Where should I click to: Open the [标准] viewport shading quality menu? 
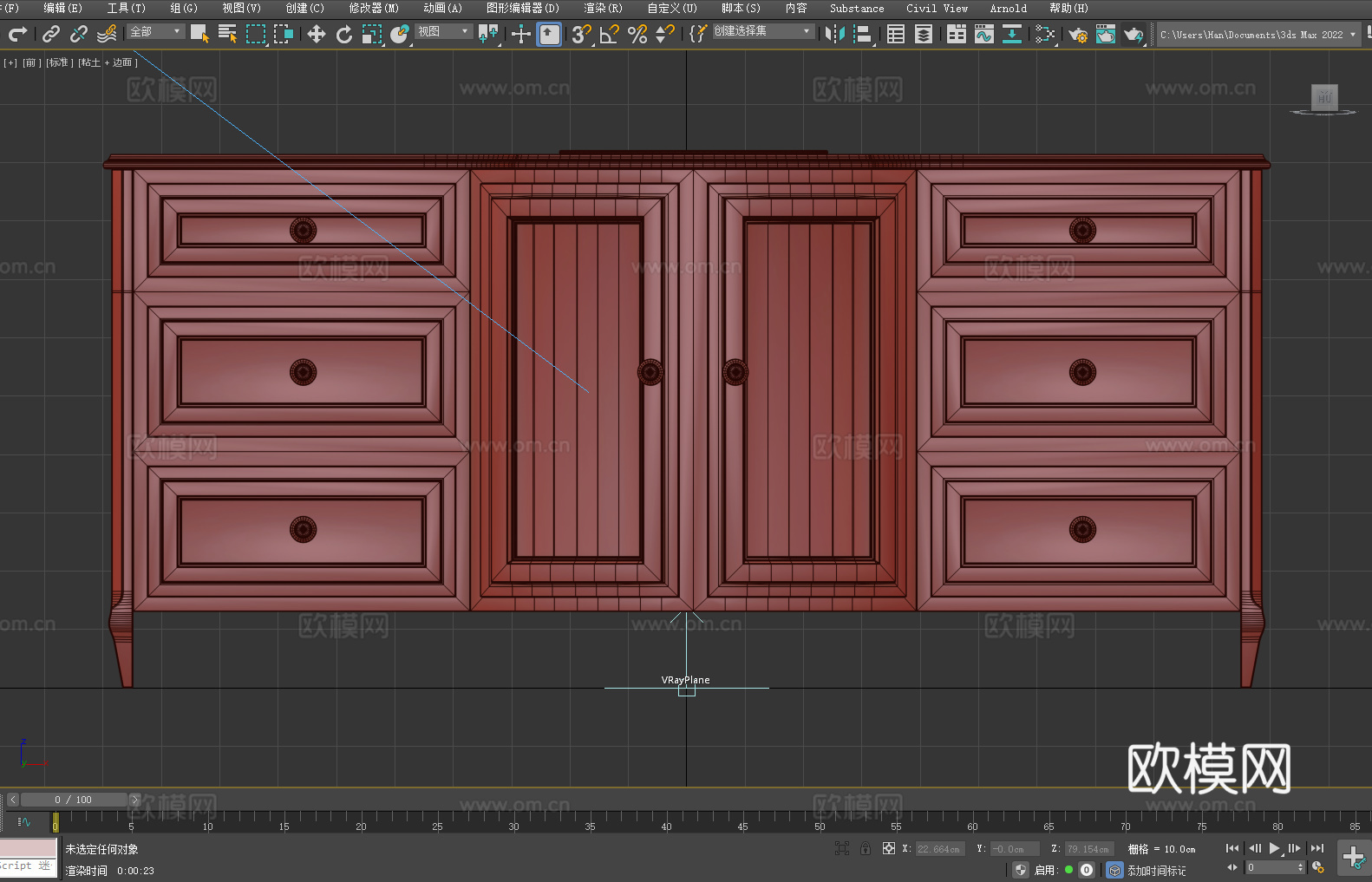pyautogui.click(x=60, y=62)
